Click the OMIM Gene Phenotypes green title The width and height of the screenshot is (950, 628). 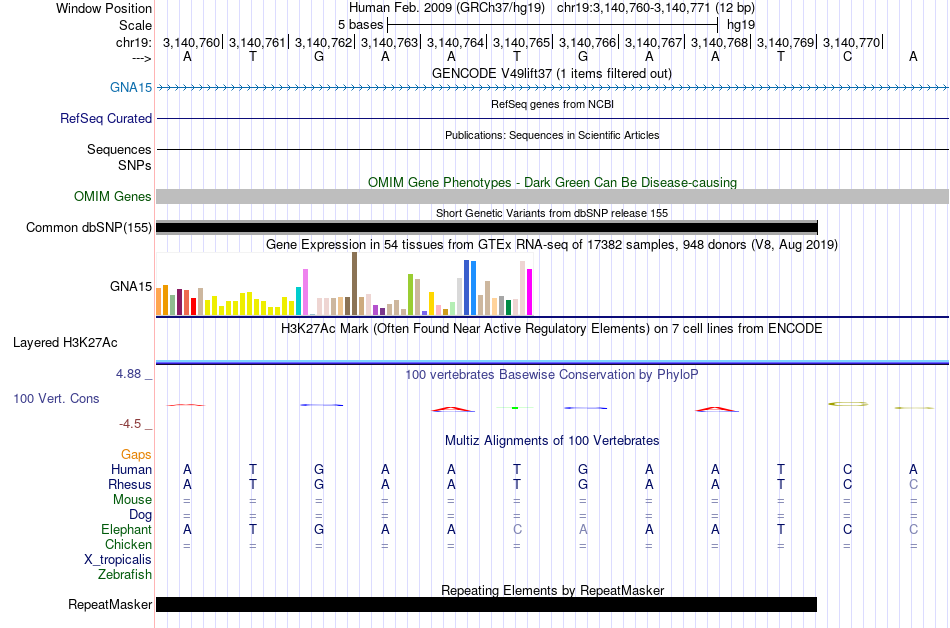(x=553, y=182)
